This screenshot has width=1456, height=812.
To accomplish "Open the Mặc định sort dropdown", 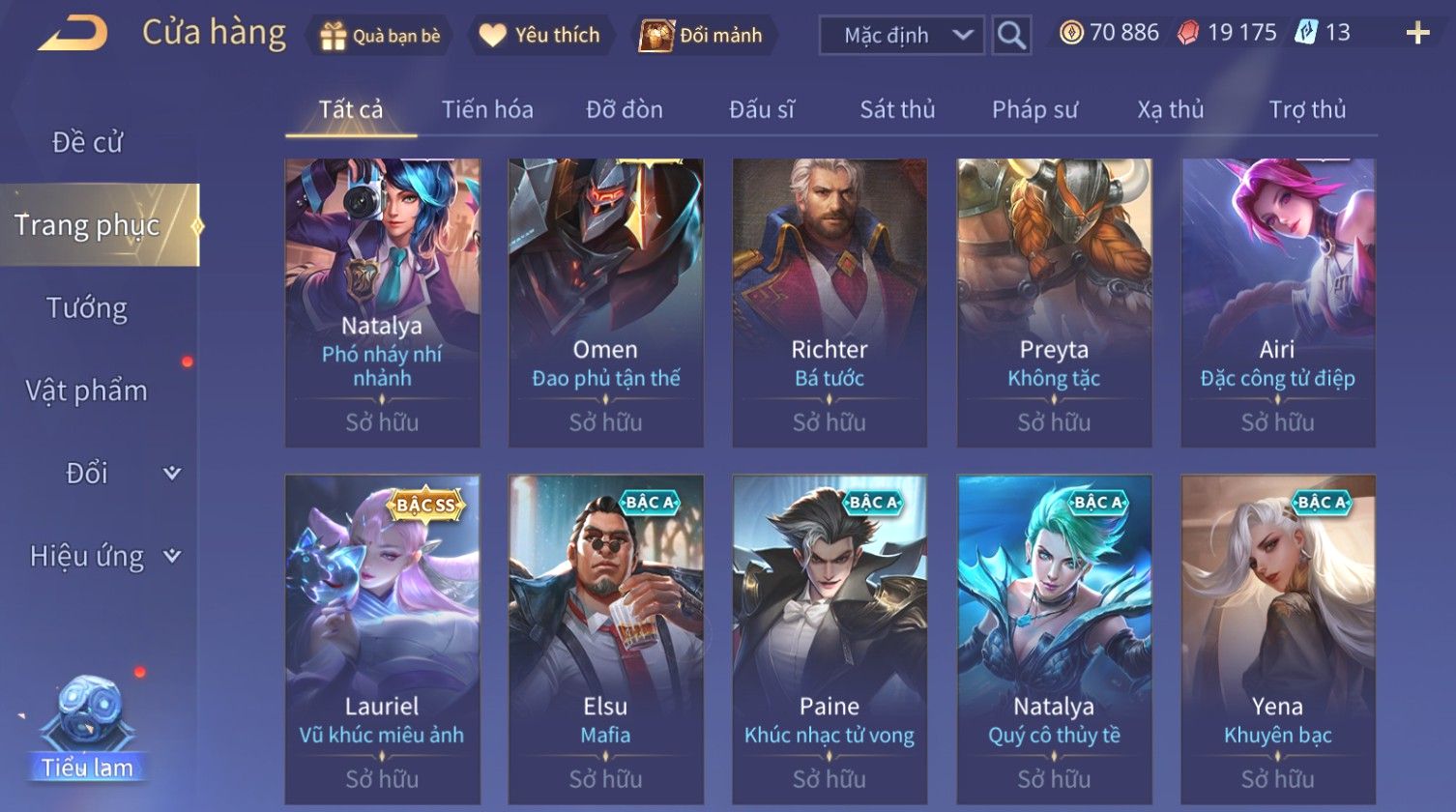I will 901,36.
